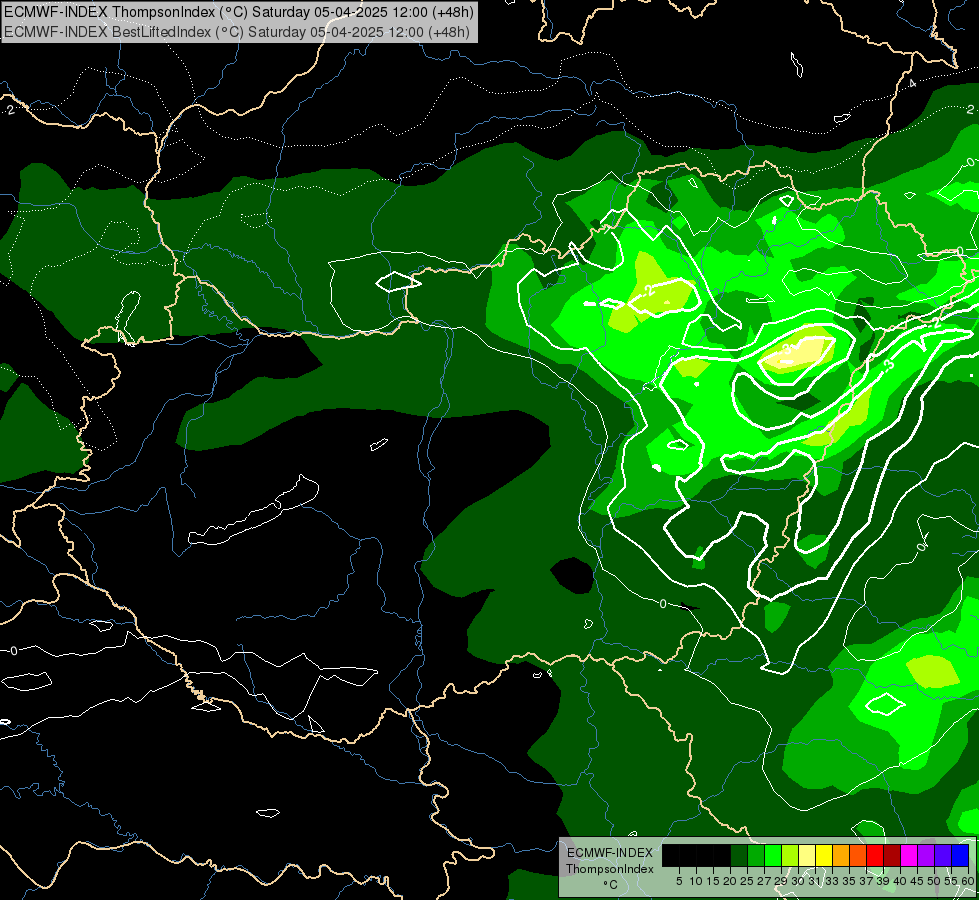Click the '°C' unit label in legend
Viewport: 979px width, 900px height.
(x=611, y=885)
